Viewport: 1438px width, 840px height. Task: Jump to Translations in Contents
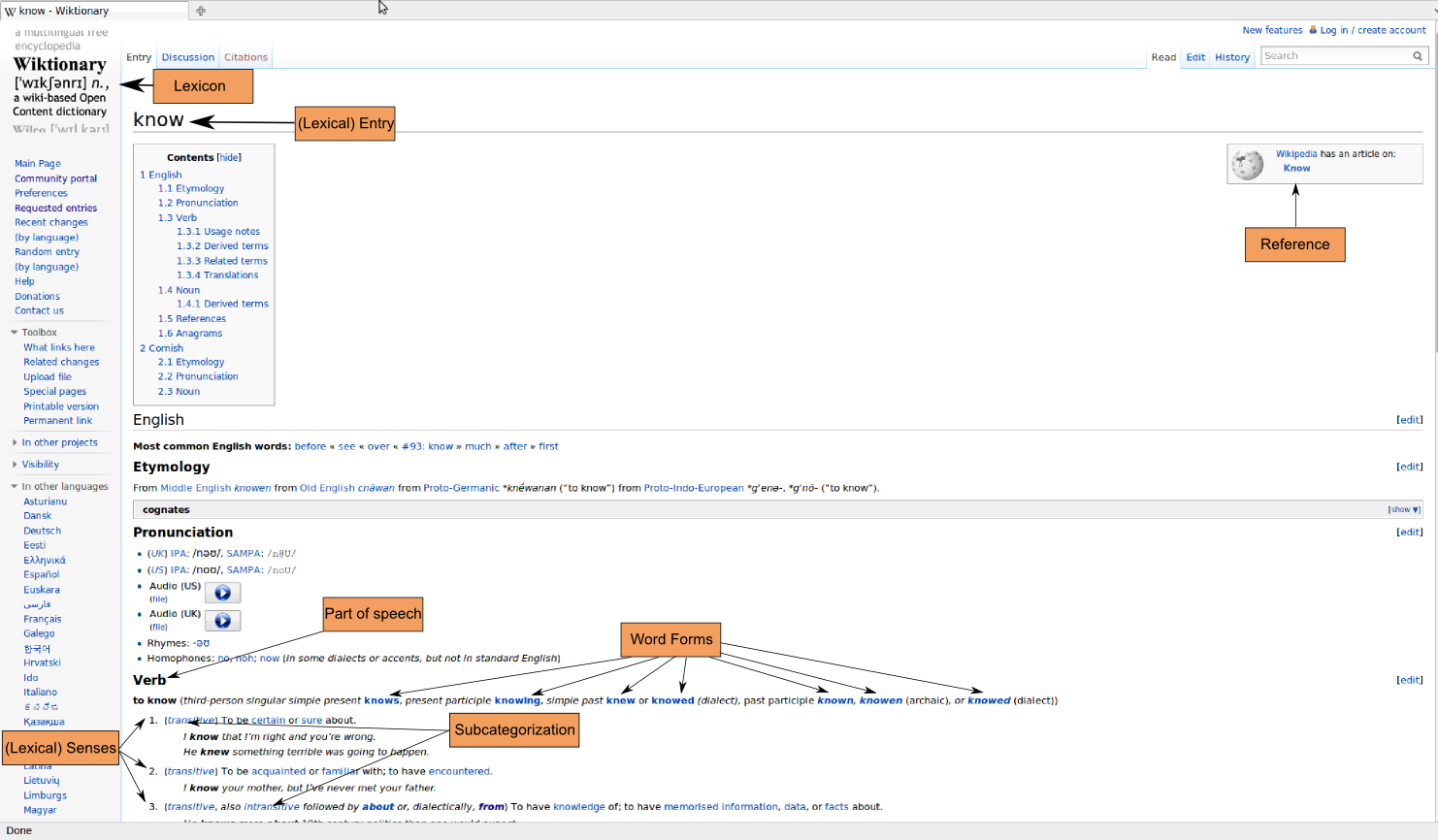coord(217,275)
